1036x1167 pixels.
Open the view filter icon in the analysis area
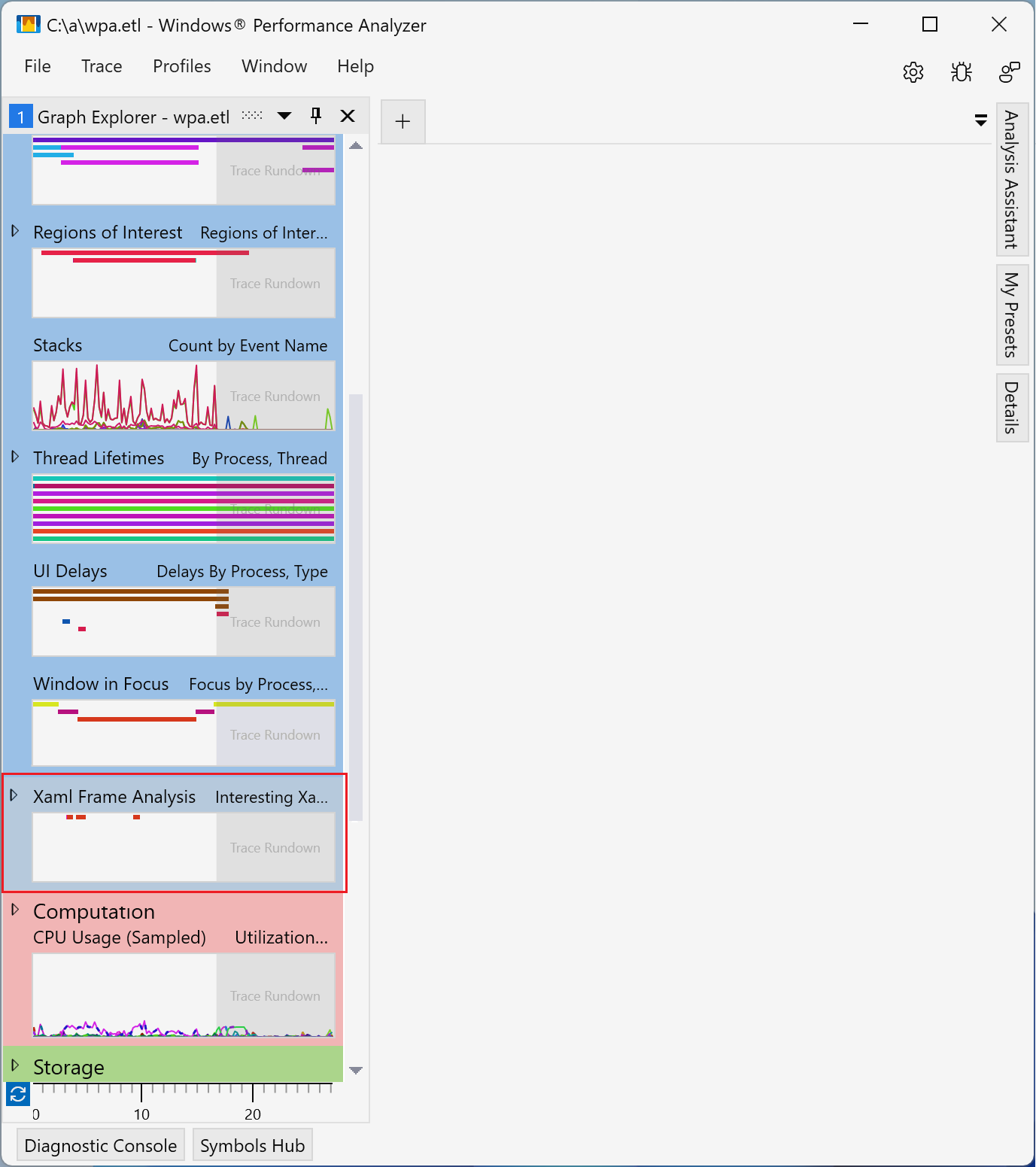(980, 120)
